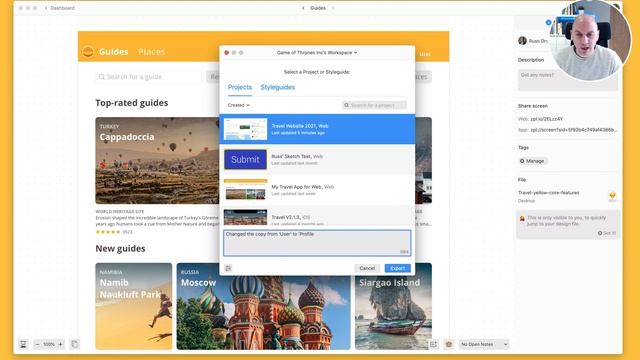This screenshot has width=640, height=360.
Task: Select Travel Website 2021 project row
Action: pyautogui.click(x=317, y=129)
